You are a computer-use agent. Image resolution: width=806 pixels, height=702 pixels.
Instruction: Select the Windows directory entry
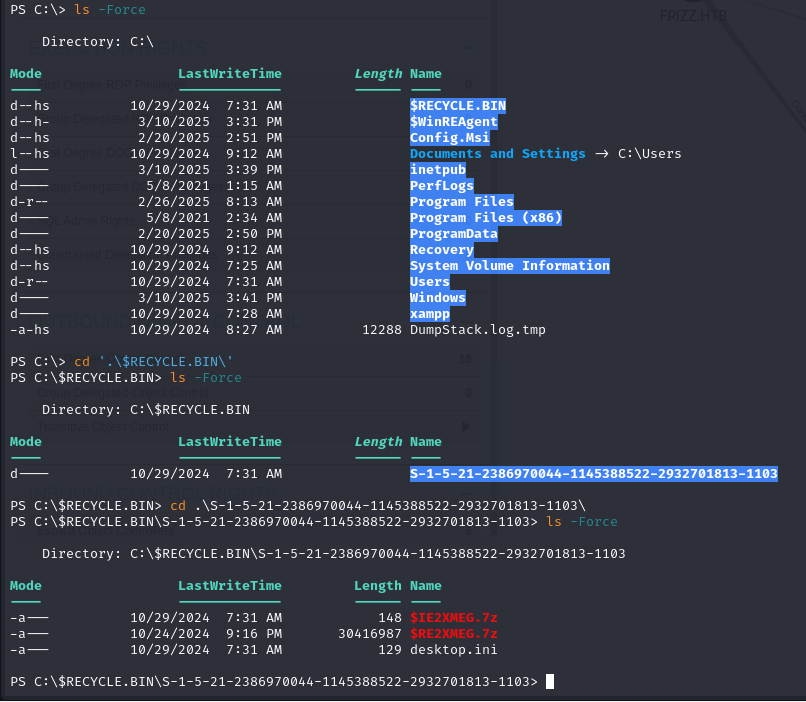pos(437,298)
